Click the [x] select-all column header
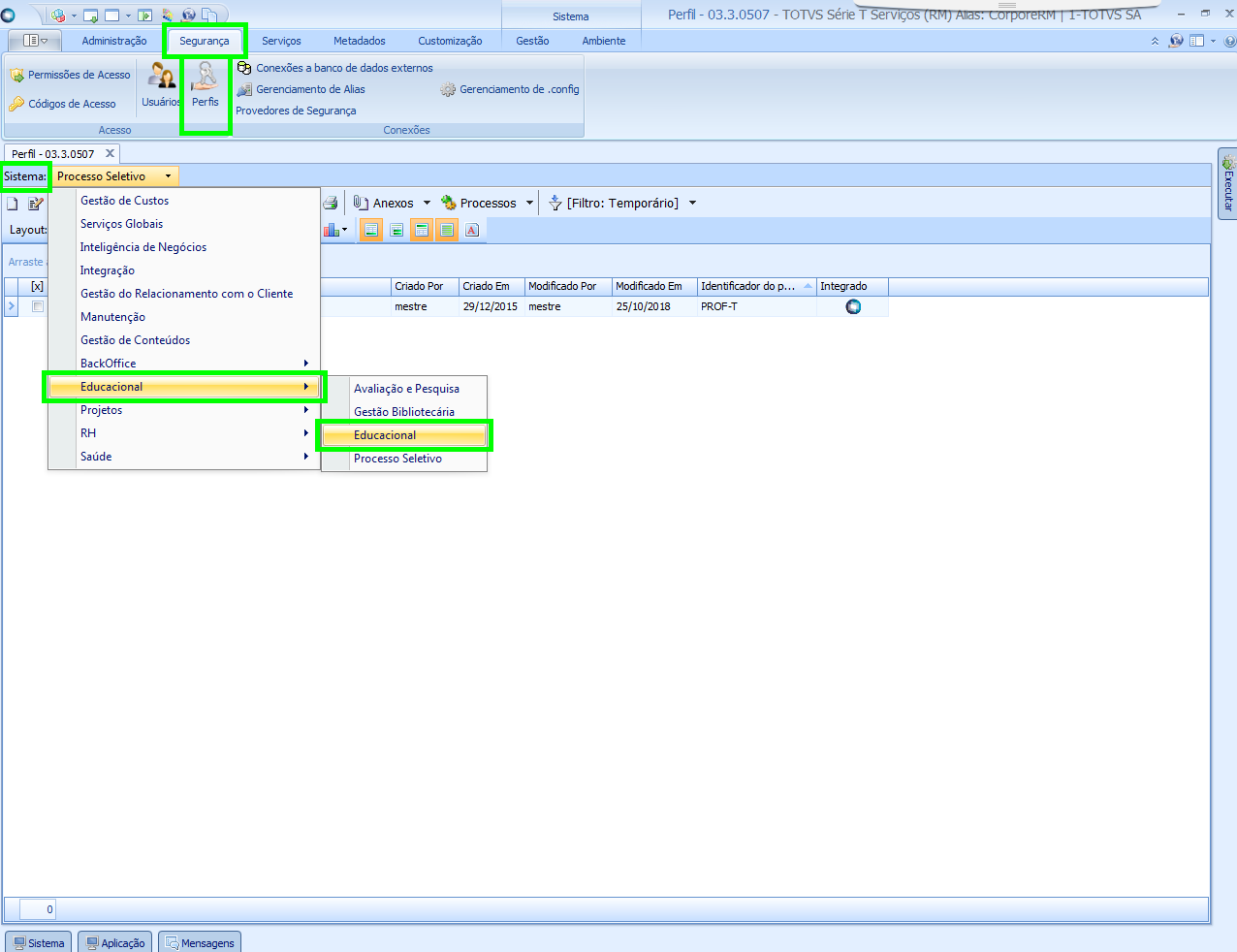Screen dimensions: 1237x952 37,286
